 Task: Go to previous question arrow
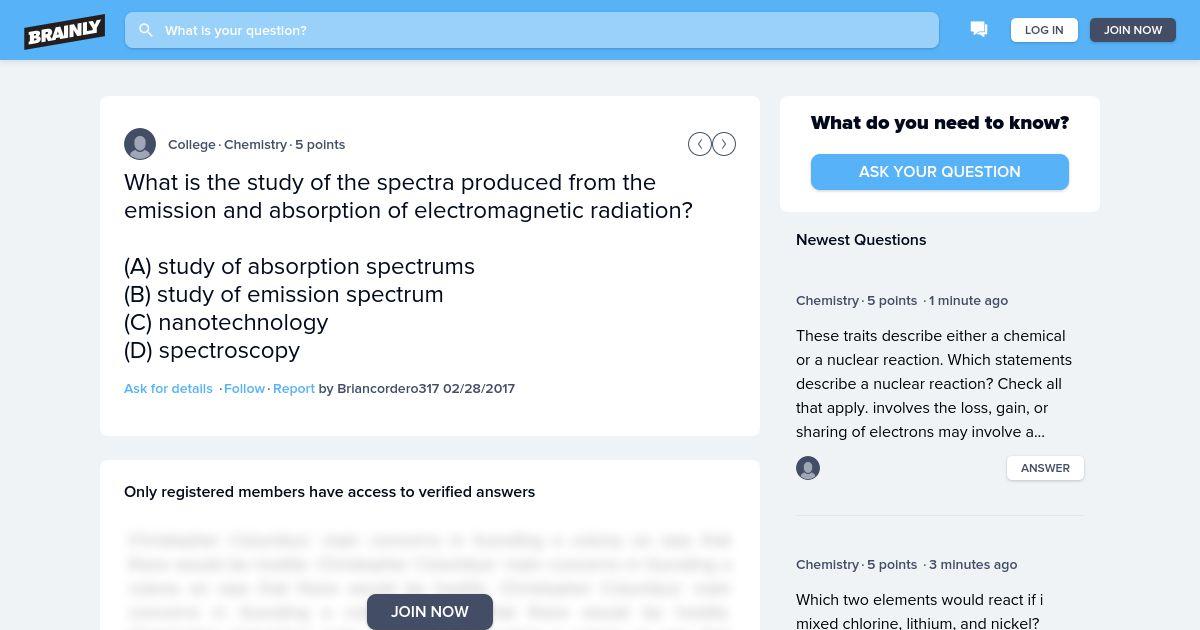[700, 144]
